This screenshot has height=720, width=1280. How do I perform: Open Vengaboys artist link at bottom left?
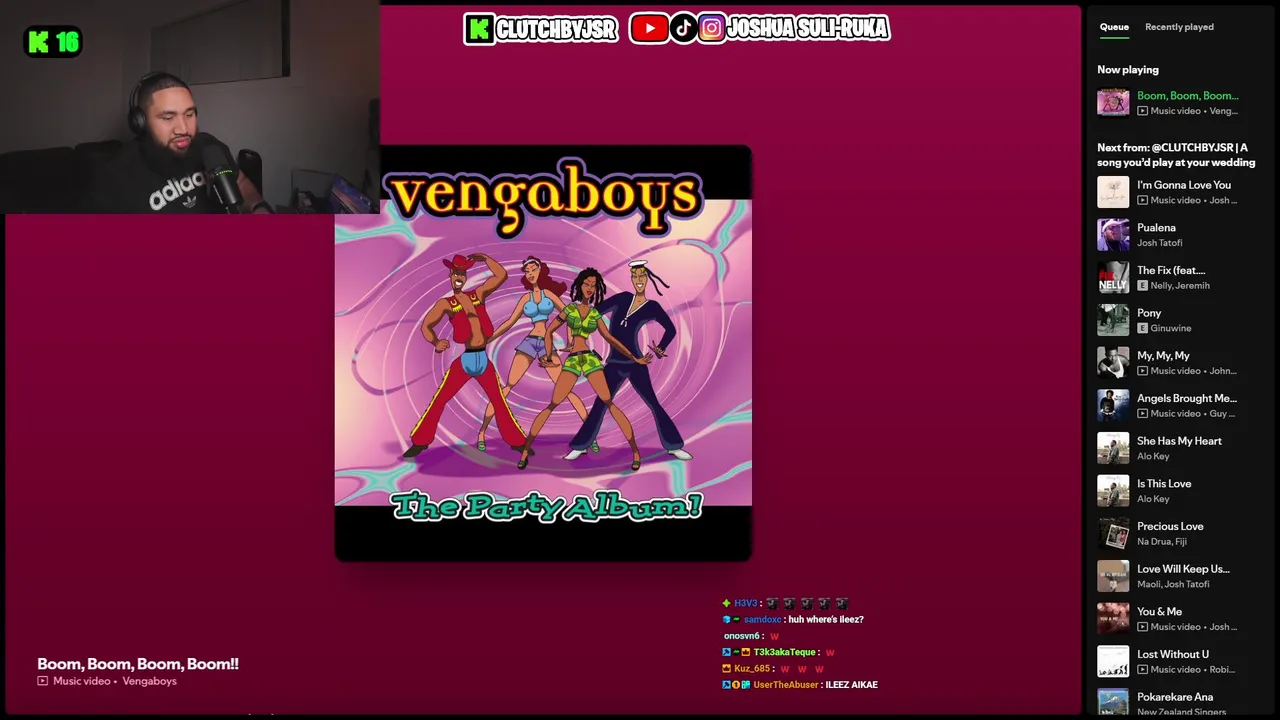pyautogui.click(x=149, y=681)
